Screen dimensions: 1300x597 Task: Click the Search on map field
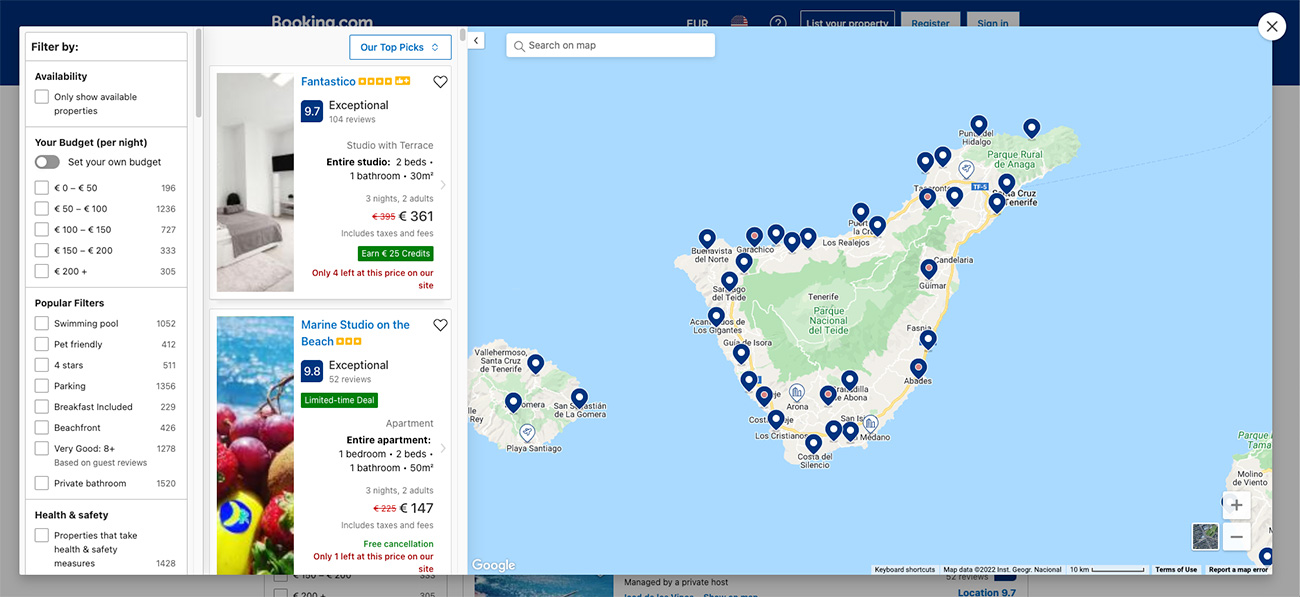[611, 45]
